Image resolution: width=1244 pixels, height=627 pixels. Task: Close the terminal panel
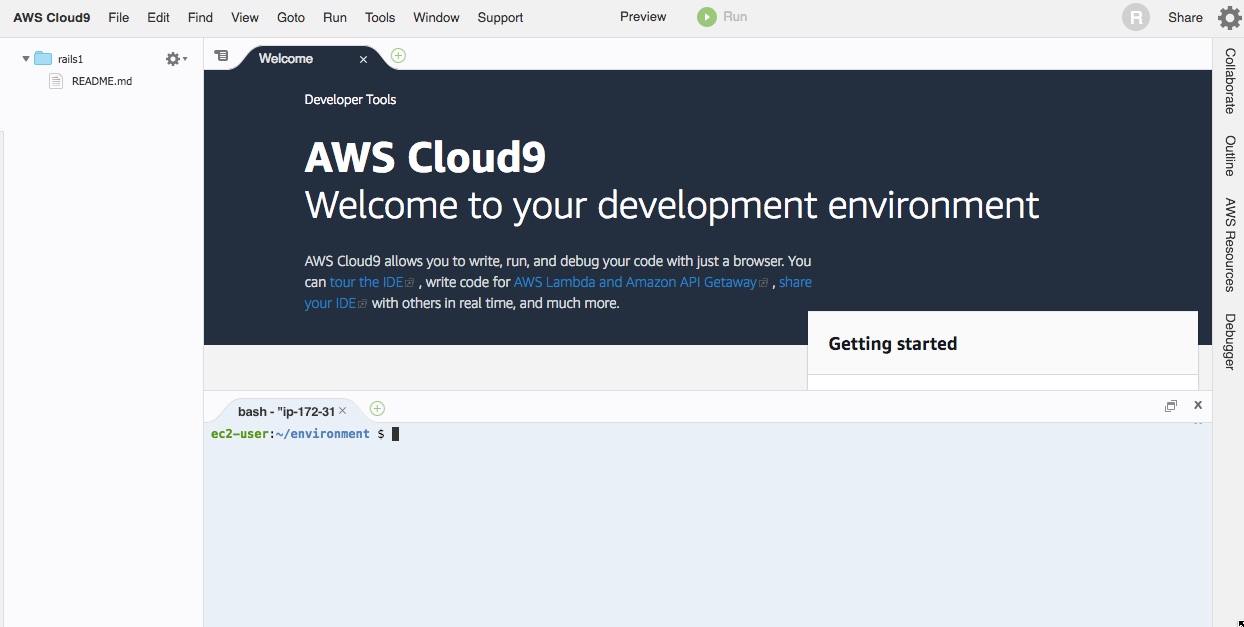(x=1198, y=405)
